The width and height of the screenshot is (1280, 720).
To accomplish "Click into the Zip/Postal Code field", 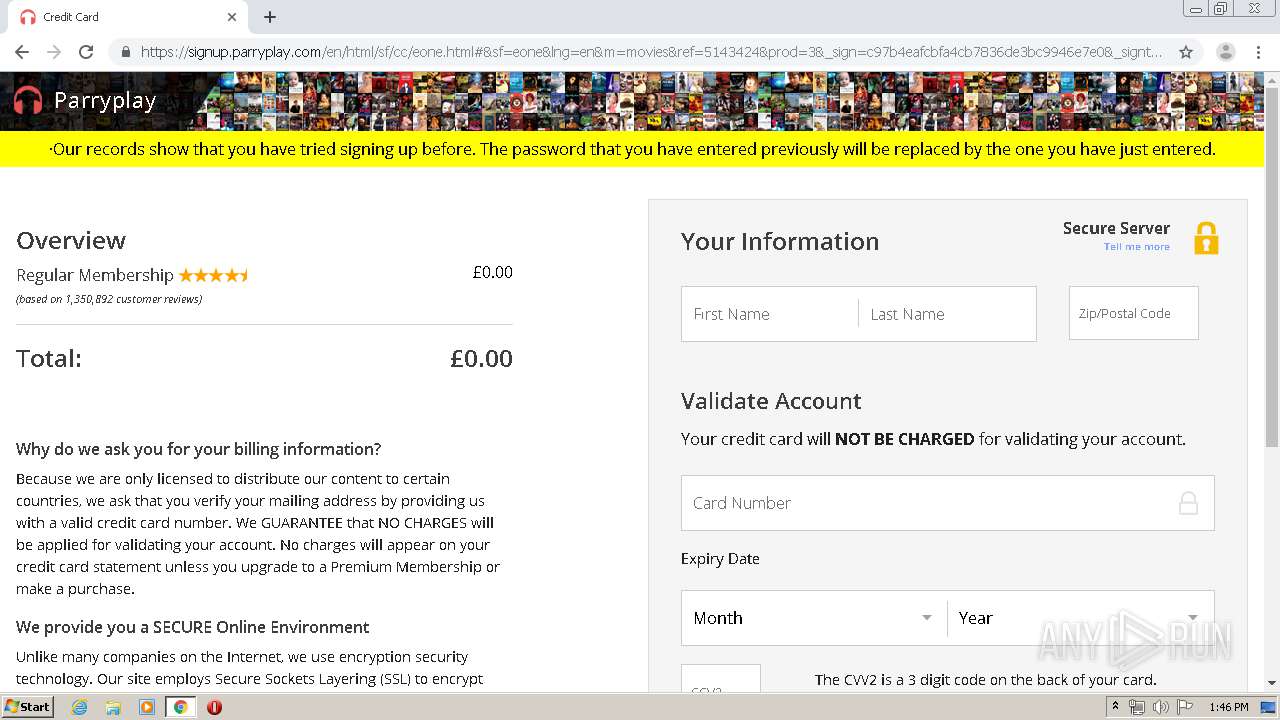I will point(1133,313).
